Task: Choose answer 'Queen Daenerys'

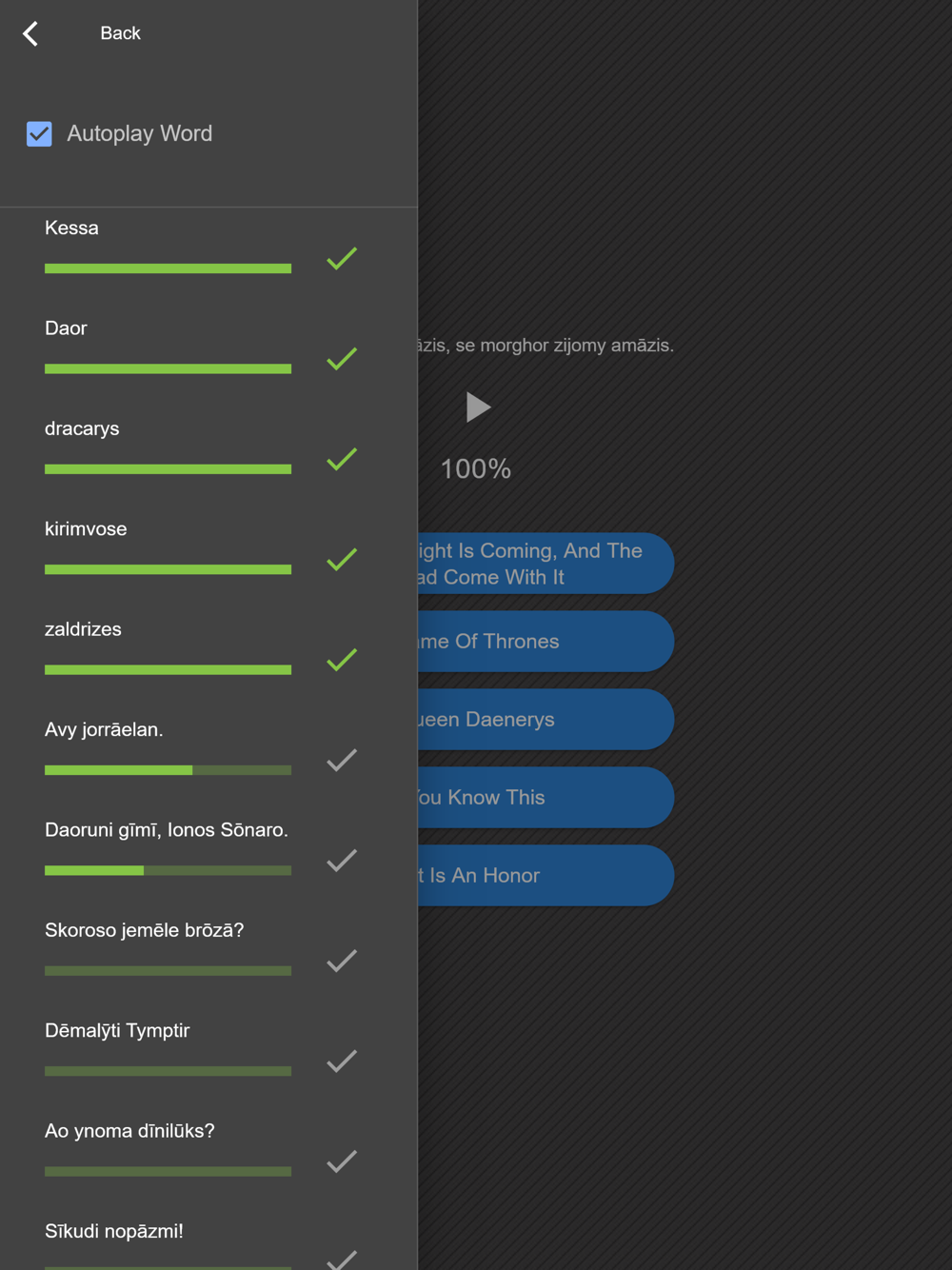Action: click(x=545, y=719)
